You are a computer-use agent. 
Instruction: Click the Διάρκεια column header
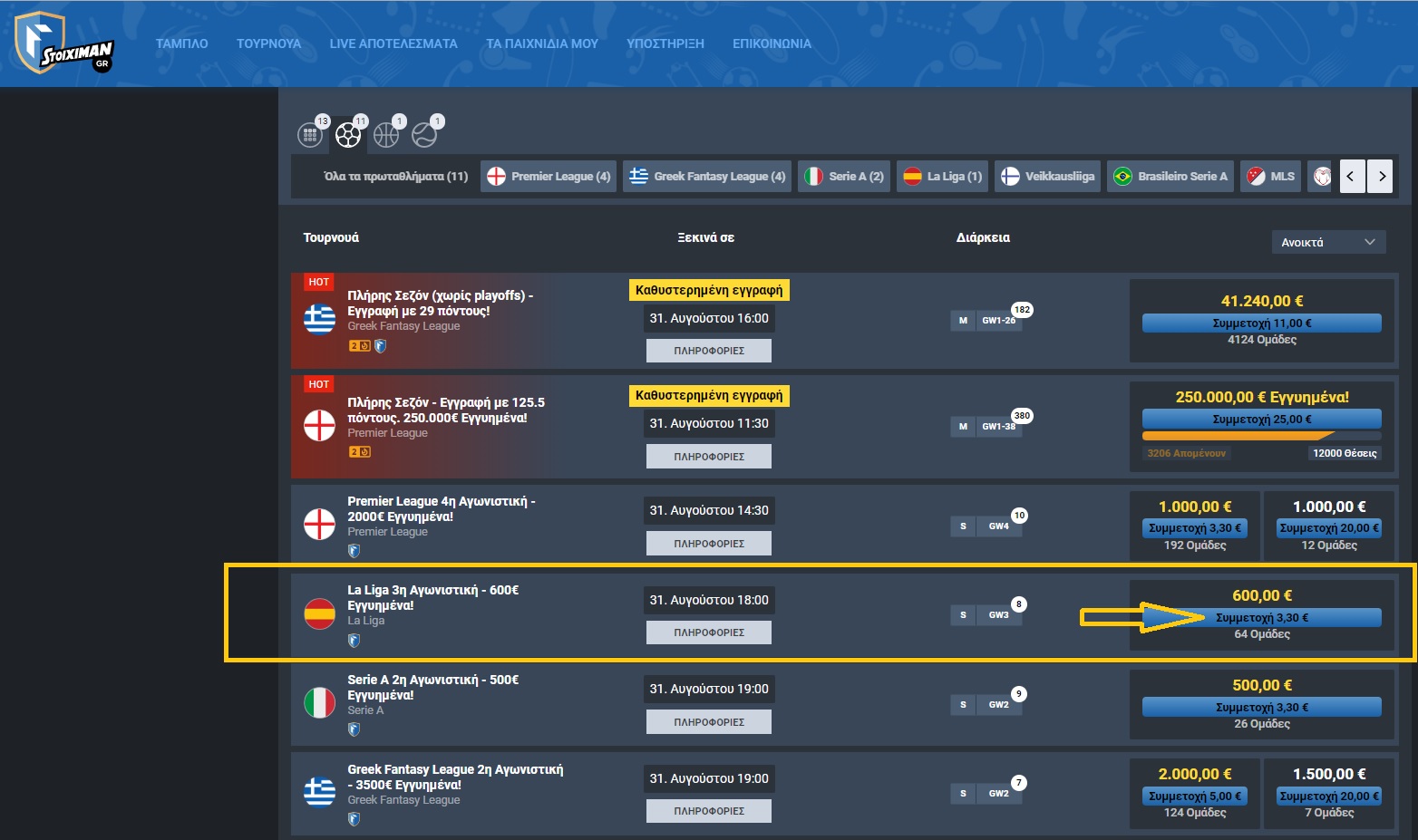[x=983, y=237]
